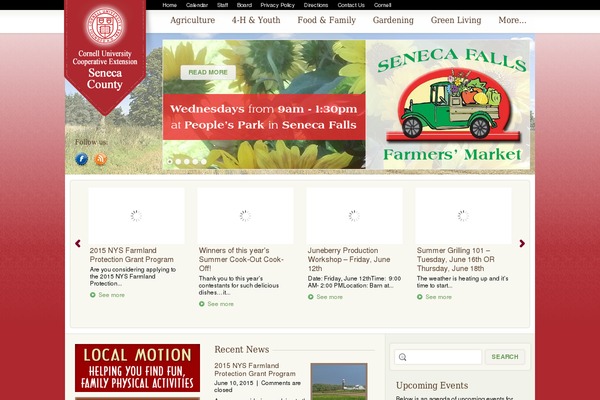This screenshot has width=600, height=400.
Task: Focus the site search input field
Action: [x=438, y=357]
